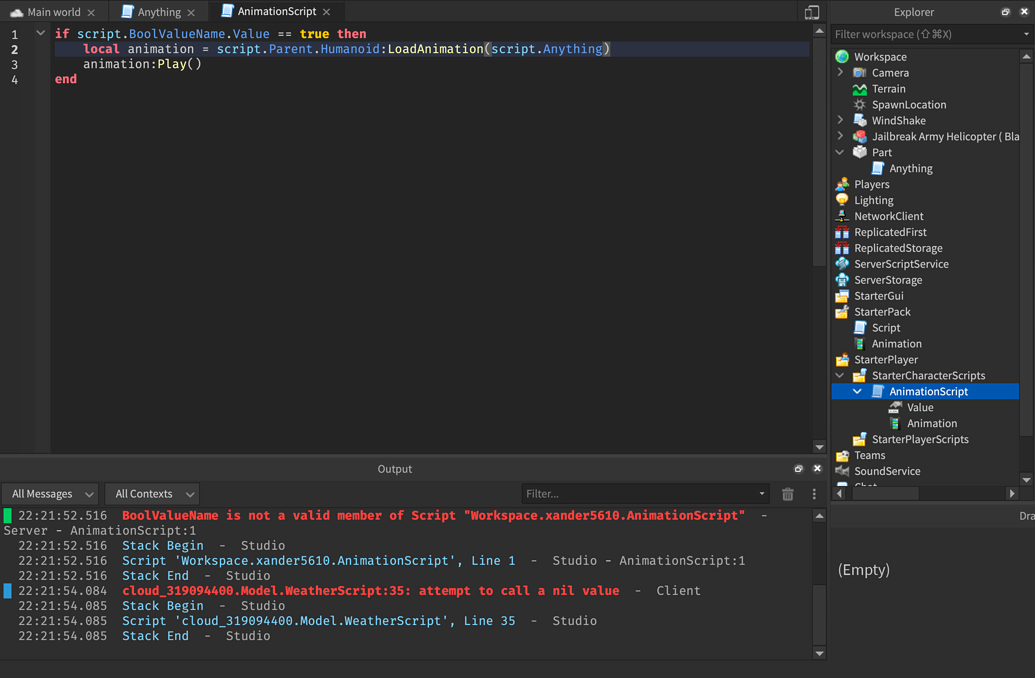Click line number 3 in the editor
The image size is (1035, 678).
[x=15, y=65]
